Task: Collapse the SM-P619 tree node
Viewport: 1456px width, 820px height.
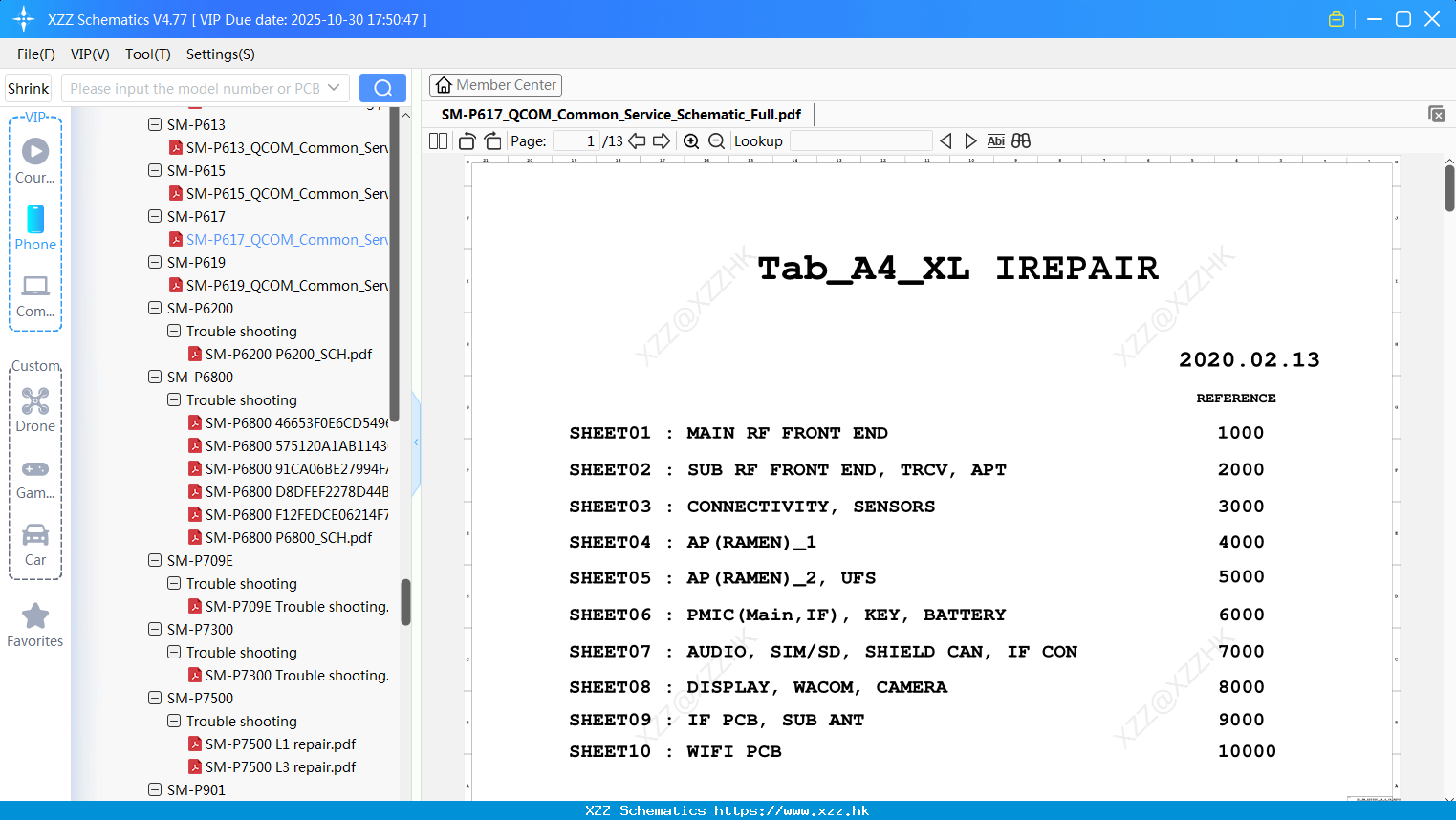Action: pyautogui.click(x=155, y=262)
